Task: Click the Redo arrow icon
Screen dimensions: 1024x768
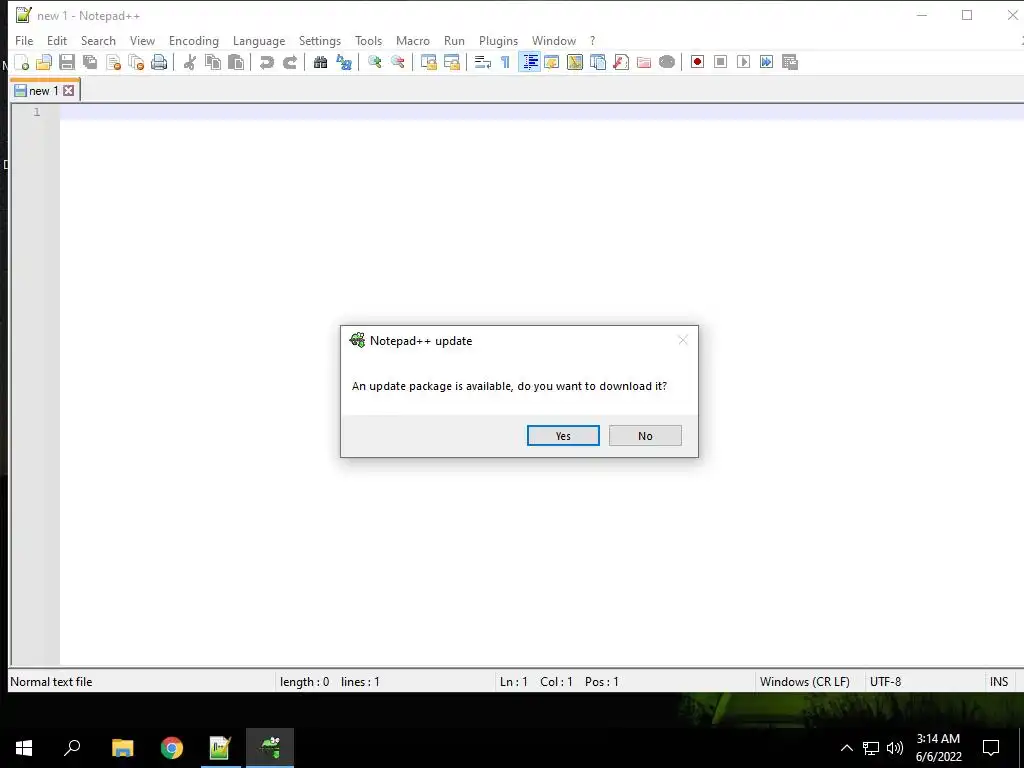Action: [289, 62]
